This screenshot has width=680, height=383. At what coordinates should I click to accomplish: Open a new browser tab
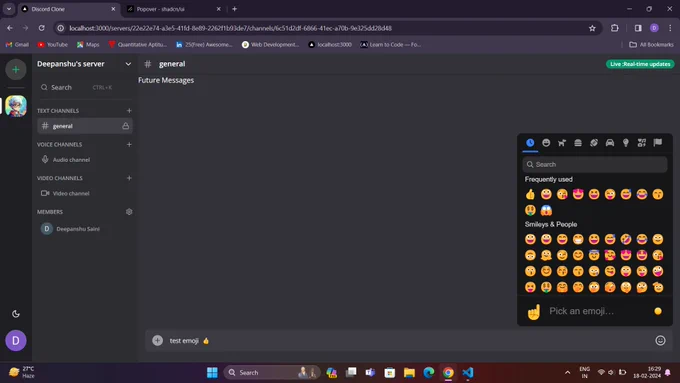[235, 9]
